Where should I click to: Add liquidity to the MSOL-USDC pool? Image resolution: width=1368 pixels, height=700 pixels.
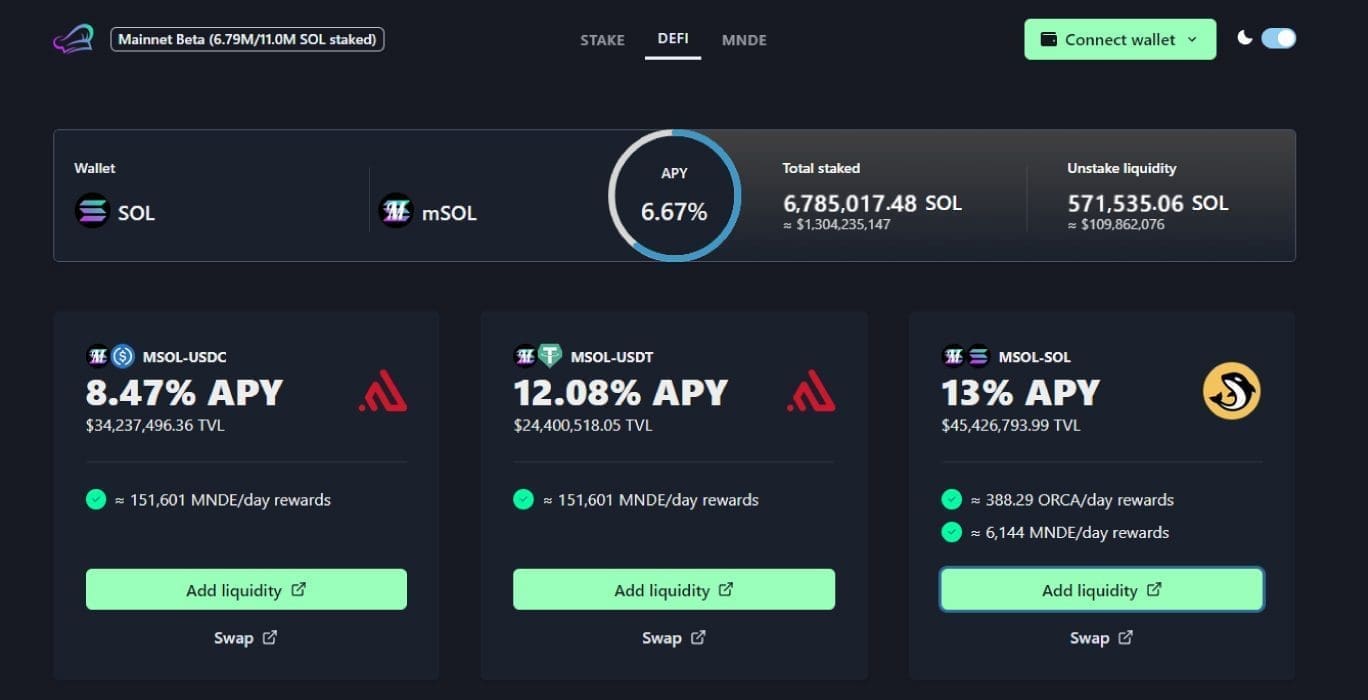246,590
